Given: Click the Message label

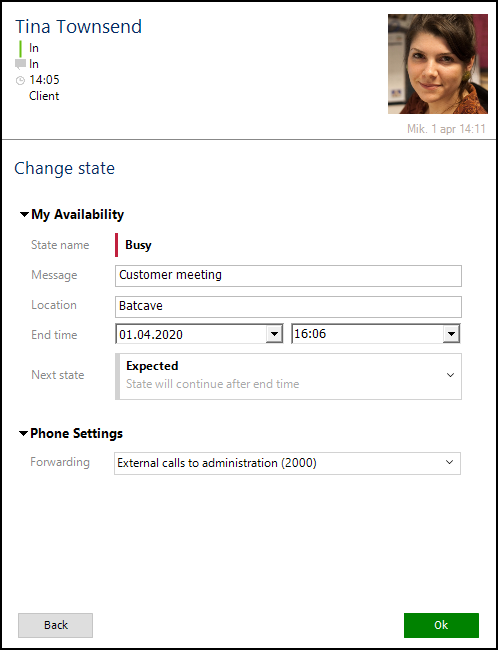Looking at the screenshot, I should [x=54, y=275].
